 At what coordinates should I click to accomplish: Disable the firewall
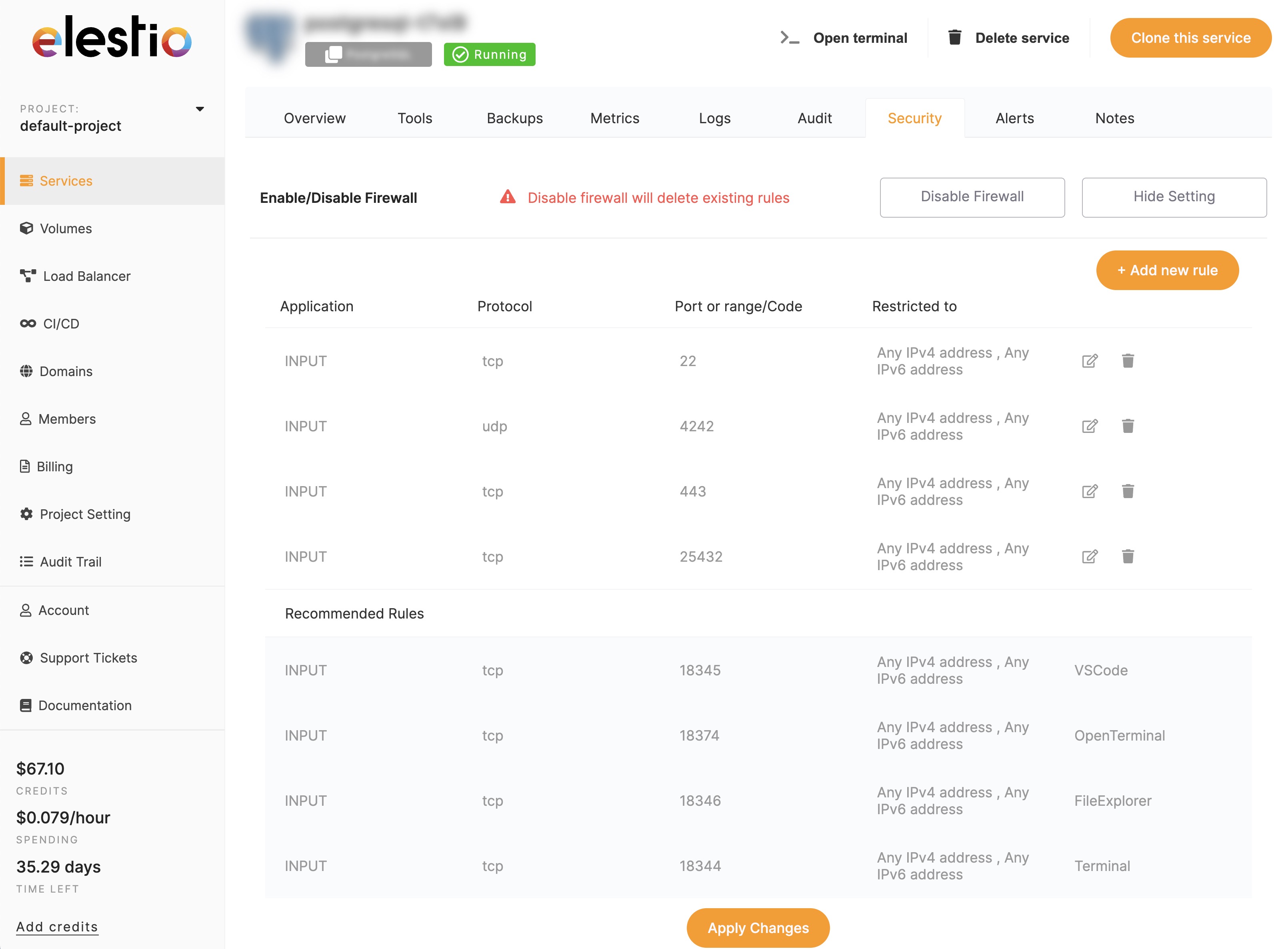[972, 197]
